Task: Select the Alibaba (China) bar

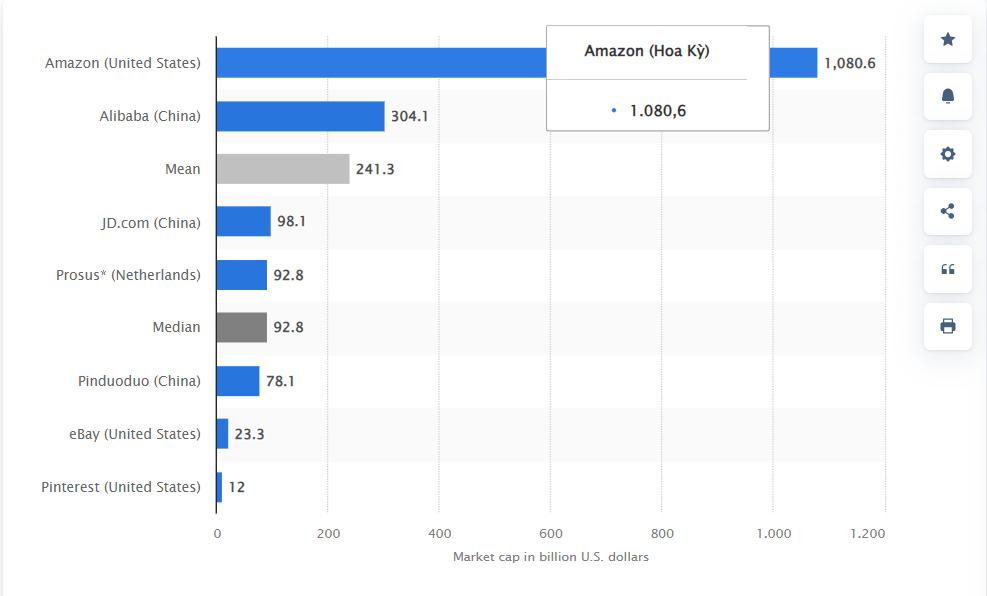Action: pyautogui.click(x=300, y=116)
